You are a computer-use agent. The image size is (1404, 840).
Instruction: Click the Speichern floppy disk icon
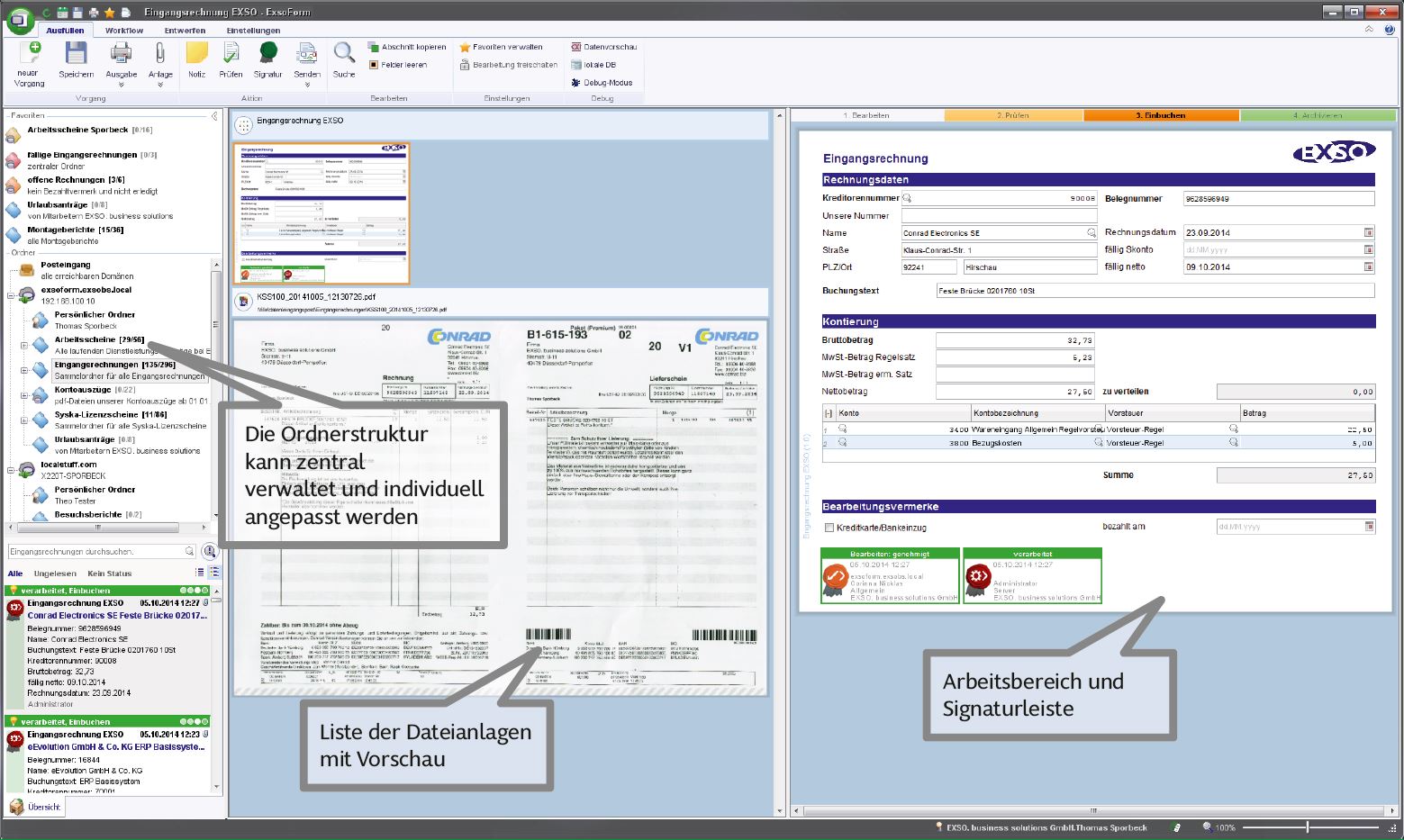tap(76, 54)
